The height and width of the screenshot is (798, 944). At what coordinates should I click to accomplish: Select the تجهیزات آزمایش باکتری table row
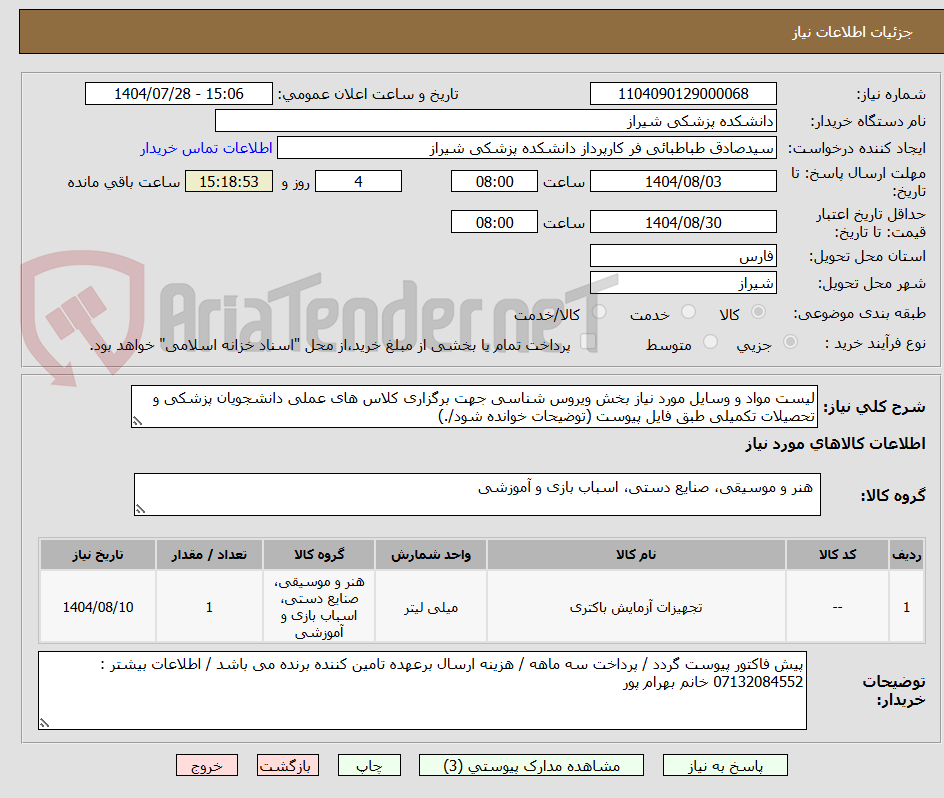(636, 606)
